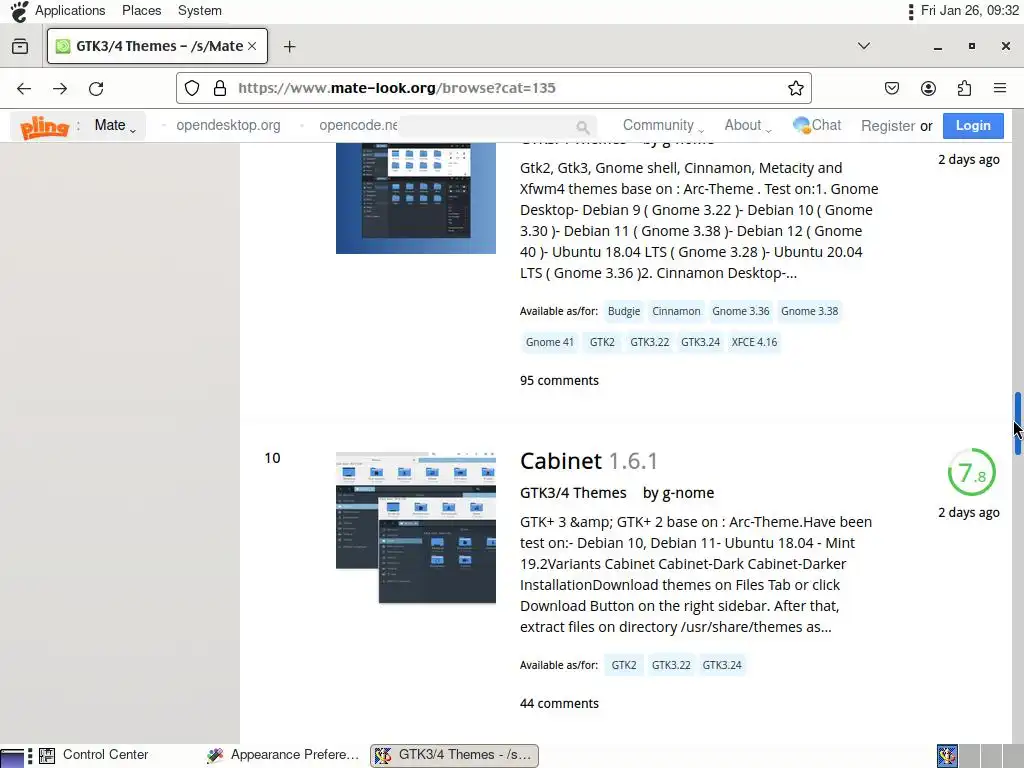Open the Firefox account icon
The width and height of the screenshot is (1024, 768).
coord(928,88)
